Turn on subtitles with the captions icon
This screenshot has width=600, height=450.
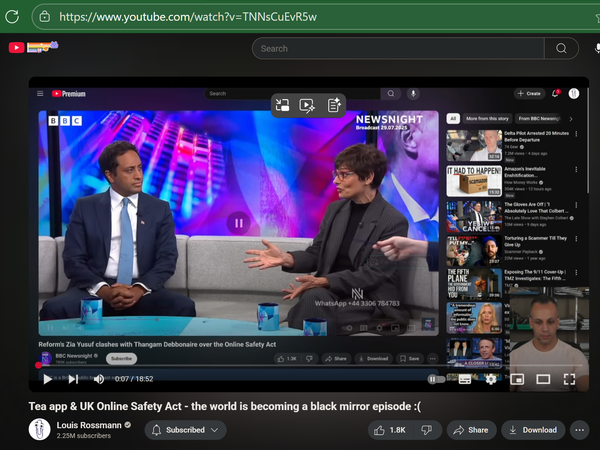point(465,379)
